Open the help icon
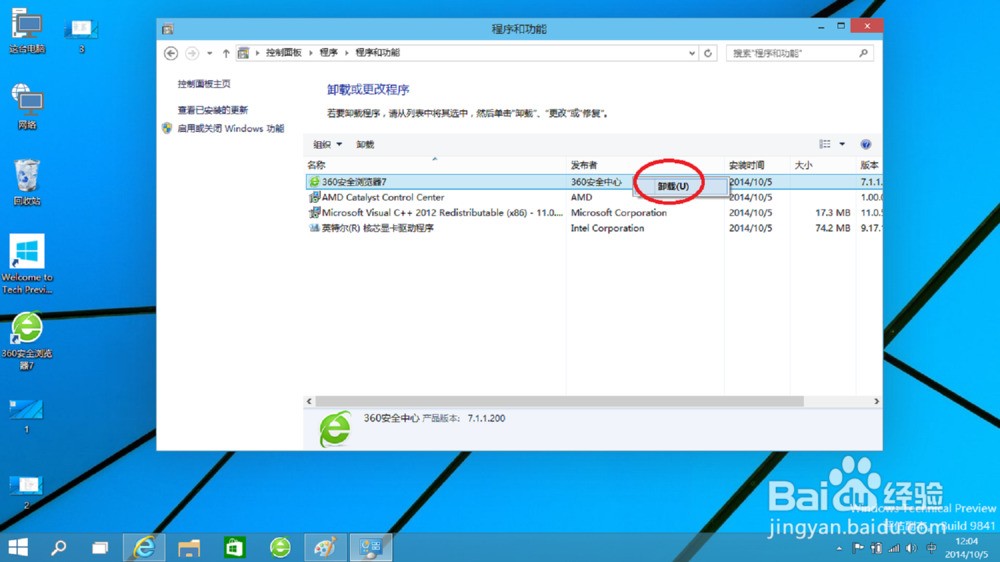This screenshot has width=1000, height=562. coord(865,144)
